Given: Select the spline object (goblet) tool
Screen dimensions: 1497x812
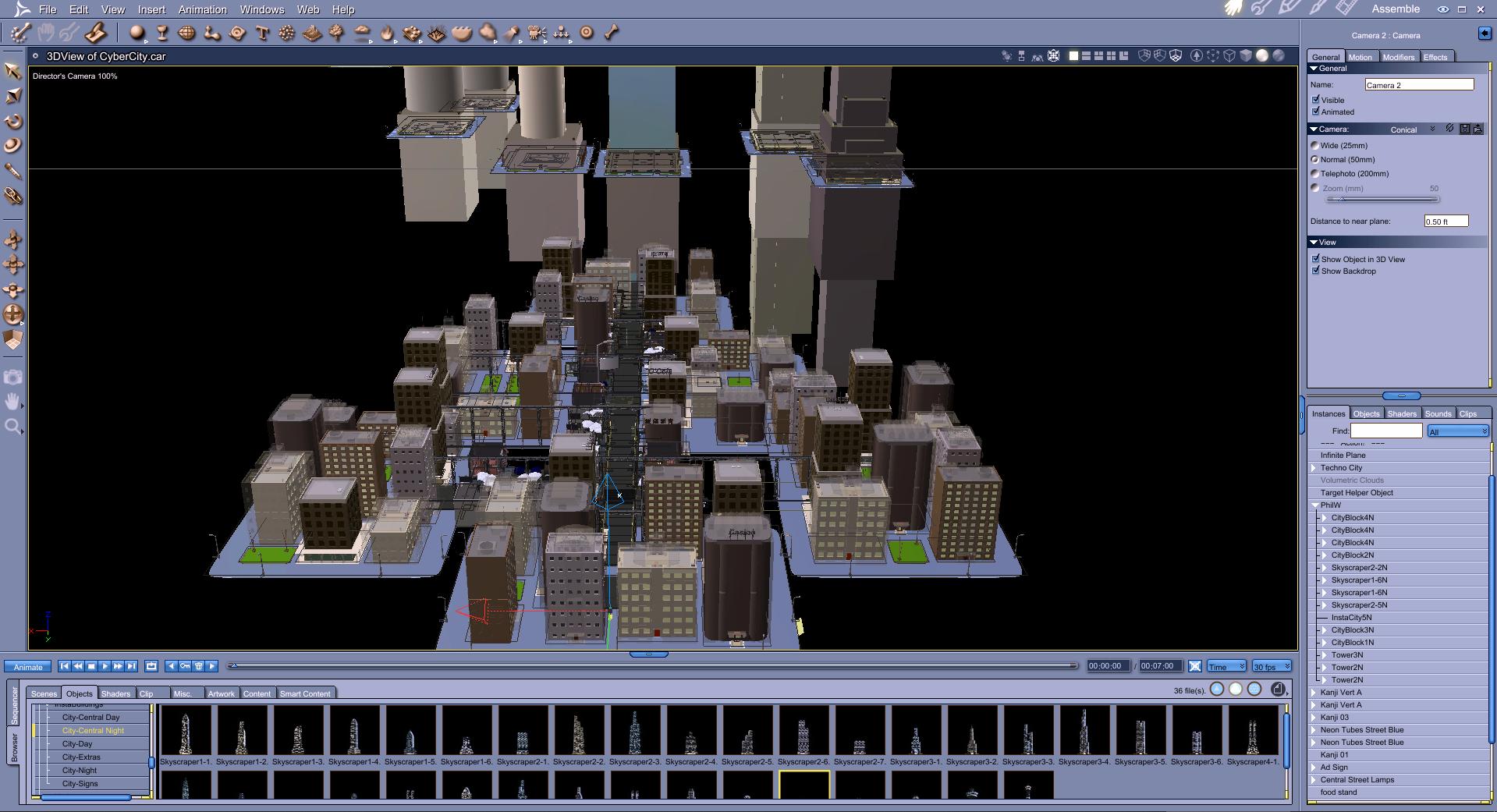Looking at the screenshot, I should (162, 33).
